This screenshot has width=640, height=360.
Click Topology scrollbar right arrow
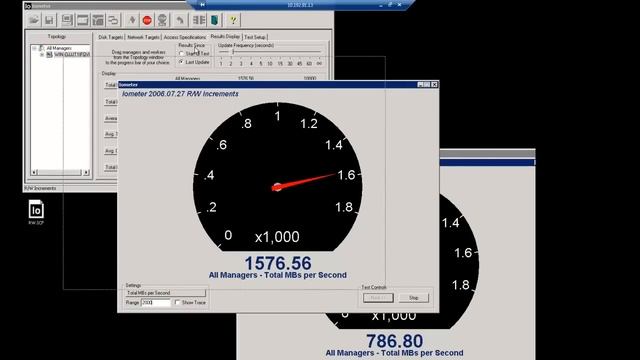(86, 173)
